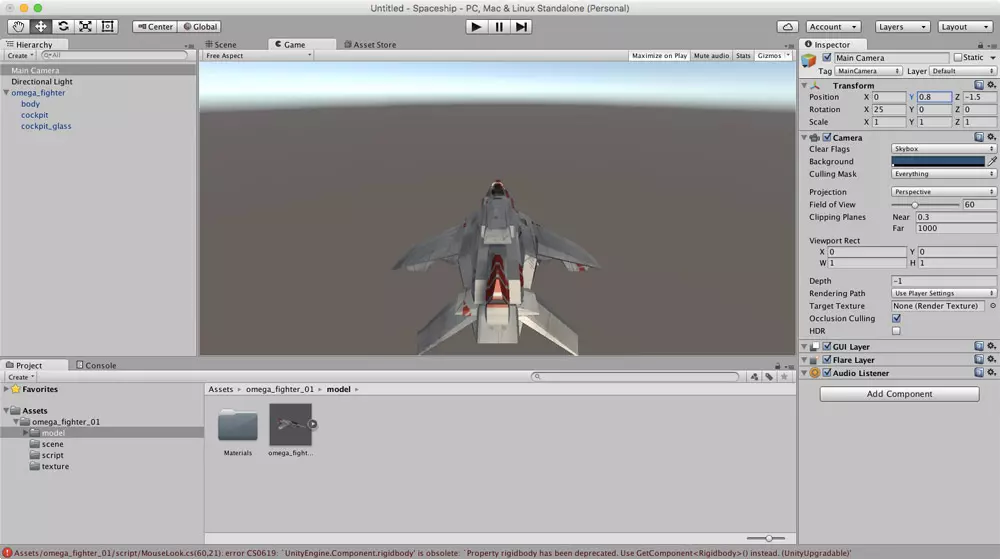Click the Position Y input field
1000x559 pixels.
coord(934,97)
